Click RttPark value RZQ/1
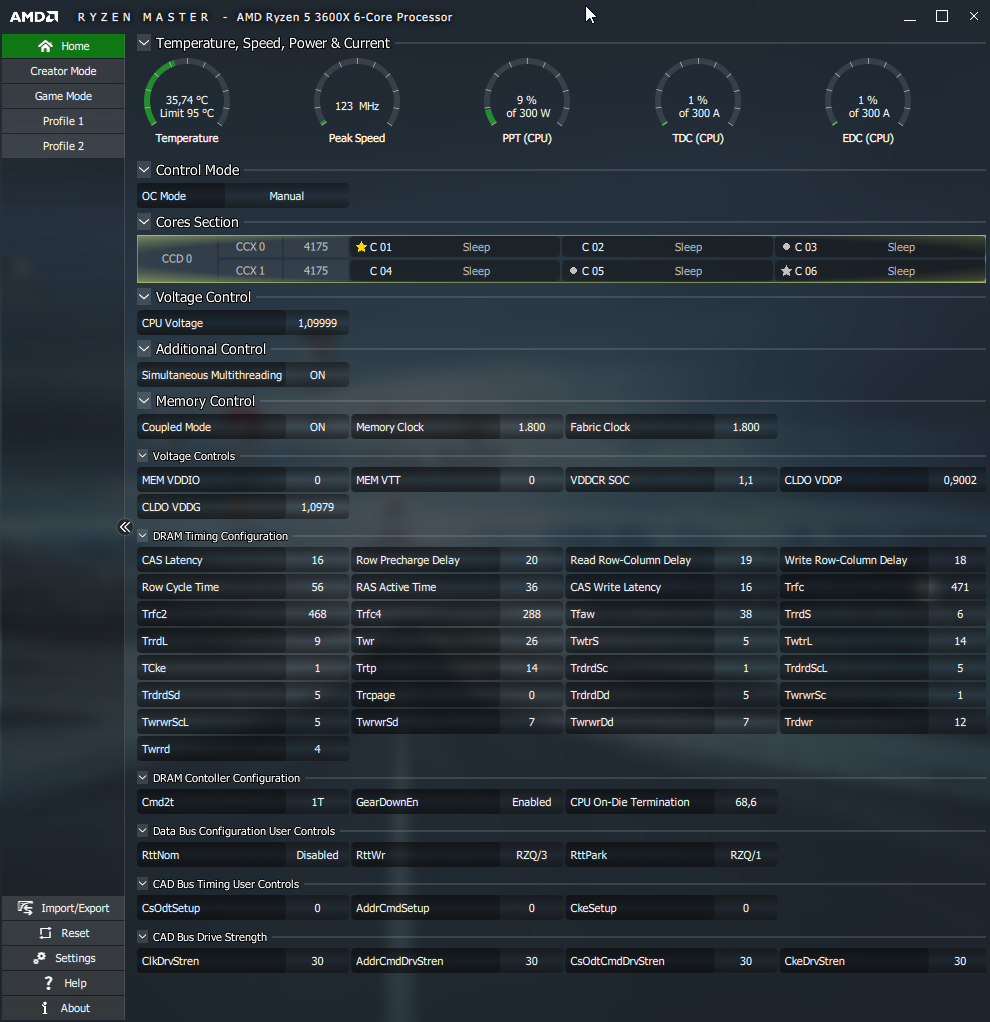The width and height of the screenshot is (990, 1022). (x=746, y=855)
